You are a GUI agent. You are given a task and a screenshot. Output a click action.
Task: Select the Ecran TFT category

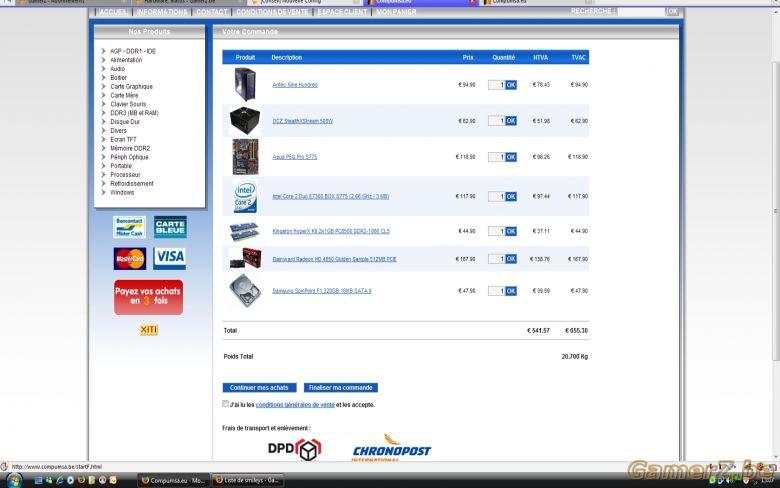123,139
